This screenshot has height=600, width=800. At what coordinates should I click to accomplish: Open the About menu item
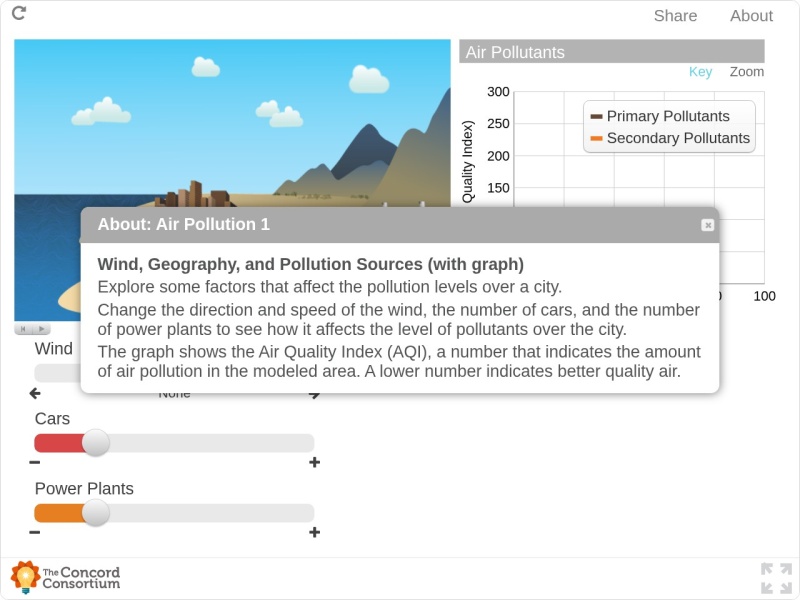(x=751, y=16)
